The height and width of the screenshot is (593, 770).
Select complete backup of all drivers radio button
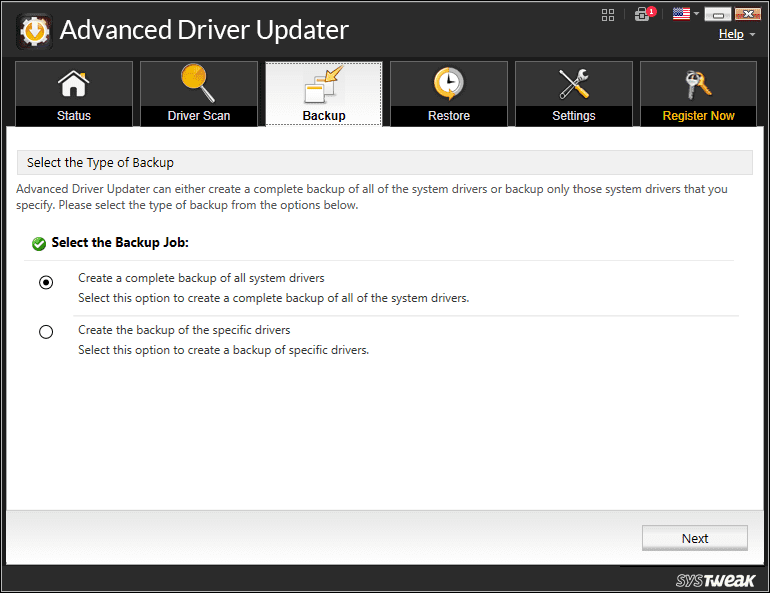[x=46, y=283]
